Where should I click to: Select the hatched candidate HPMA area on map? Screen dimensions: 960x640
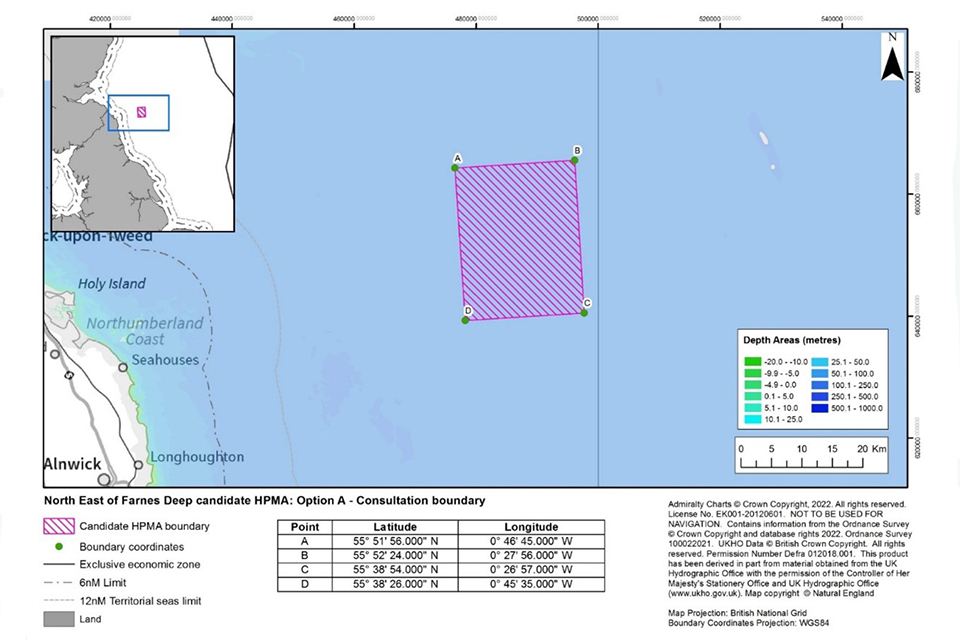tap(519, 240)
